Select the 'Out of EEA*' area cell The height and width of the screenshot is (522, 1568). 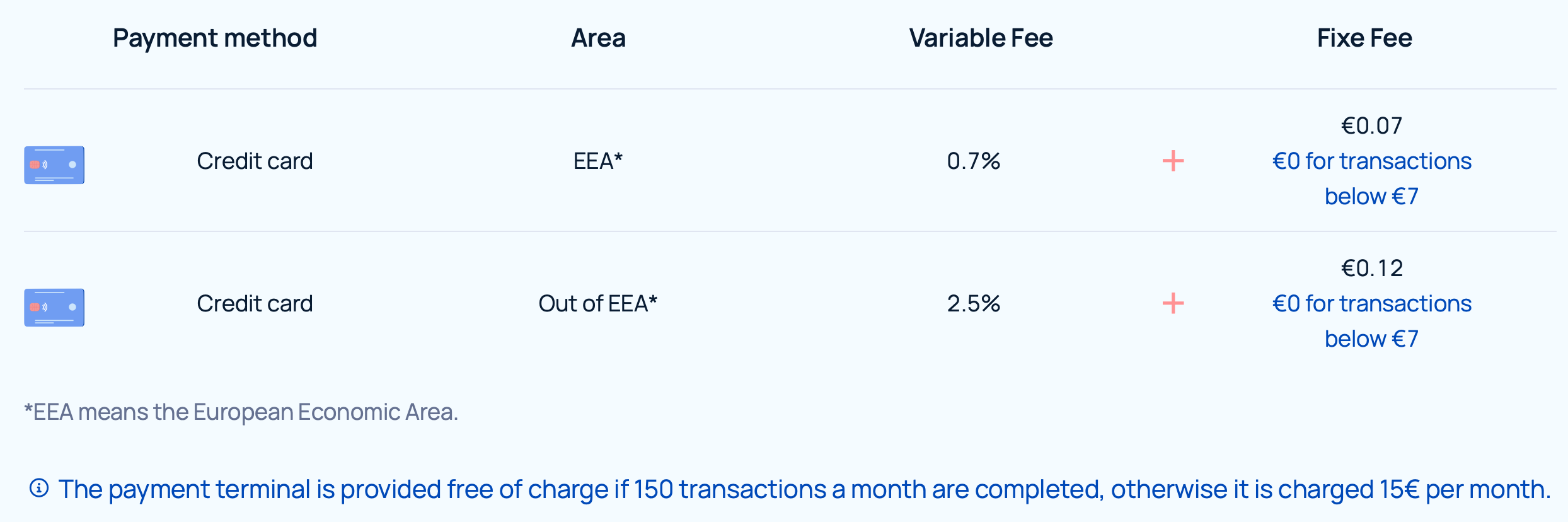pos(597,303)
